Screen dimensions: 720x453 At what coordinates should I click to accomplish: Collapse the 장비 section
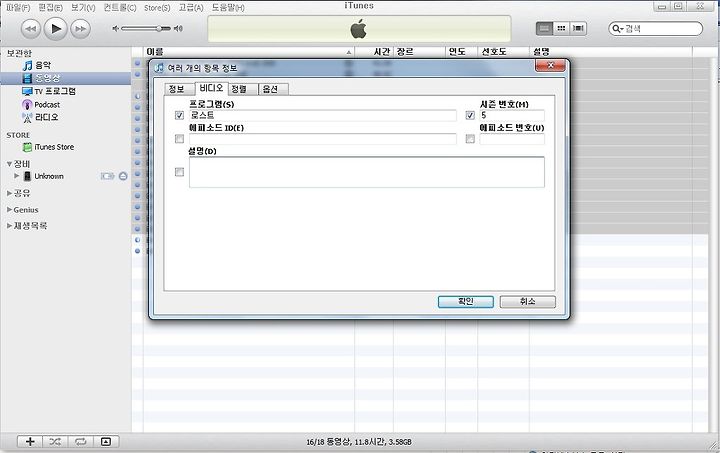9,164
